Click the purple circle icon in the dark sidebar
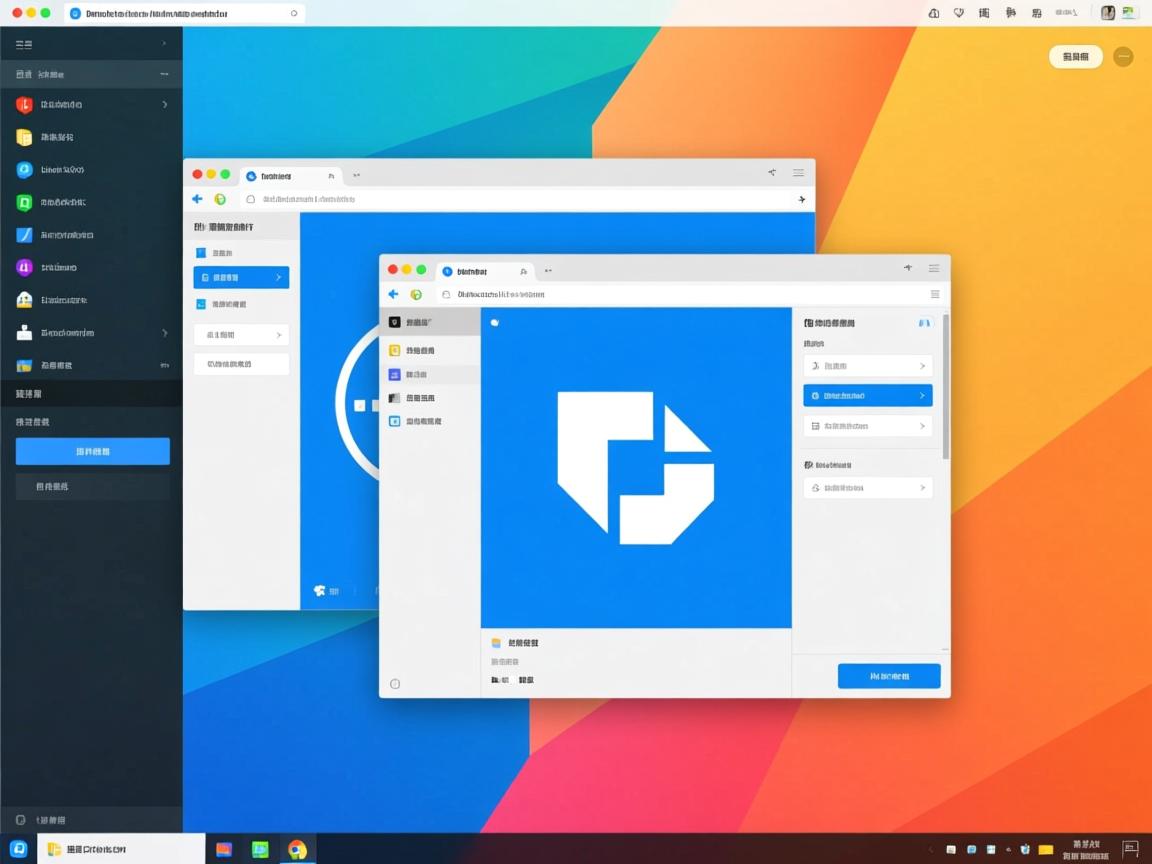 click(x=24, y=267)
